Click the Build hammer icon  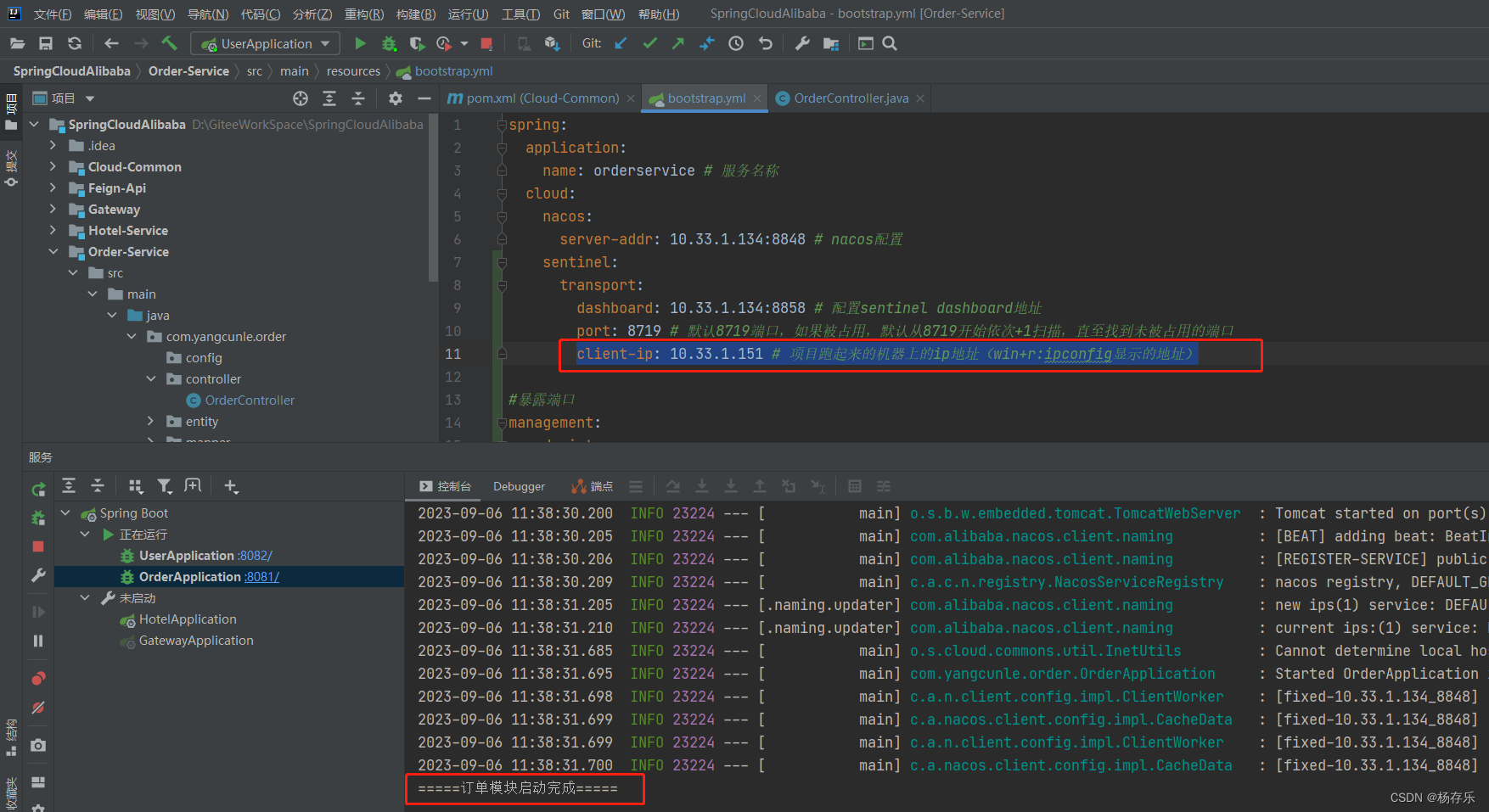(169, 43)
